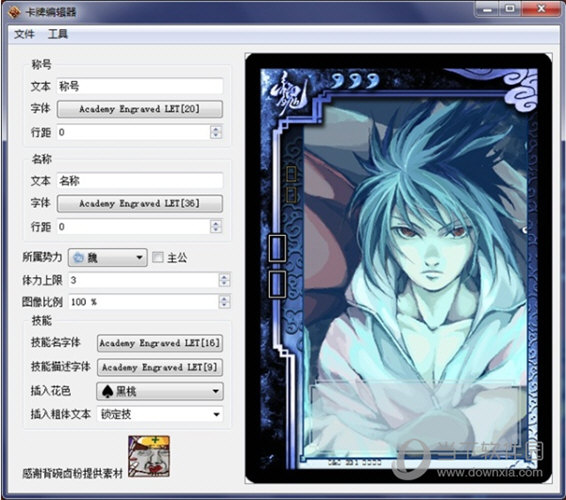The height and width of the screenshot is (500, 566).
Task: Expand the 插入花色 suit dropdown
Action: [x=160, y=391]
